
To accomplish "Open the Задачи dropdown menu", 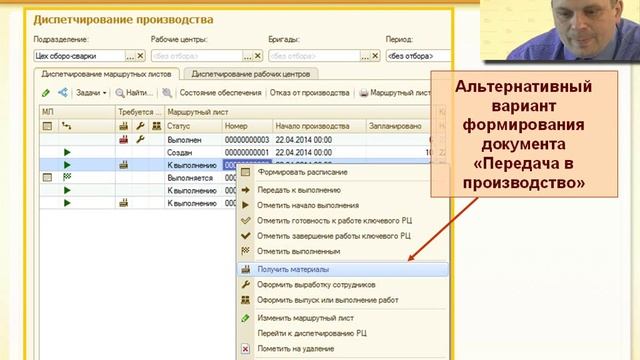I will (x=91, y=93).
